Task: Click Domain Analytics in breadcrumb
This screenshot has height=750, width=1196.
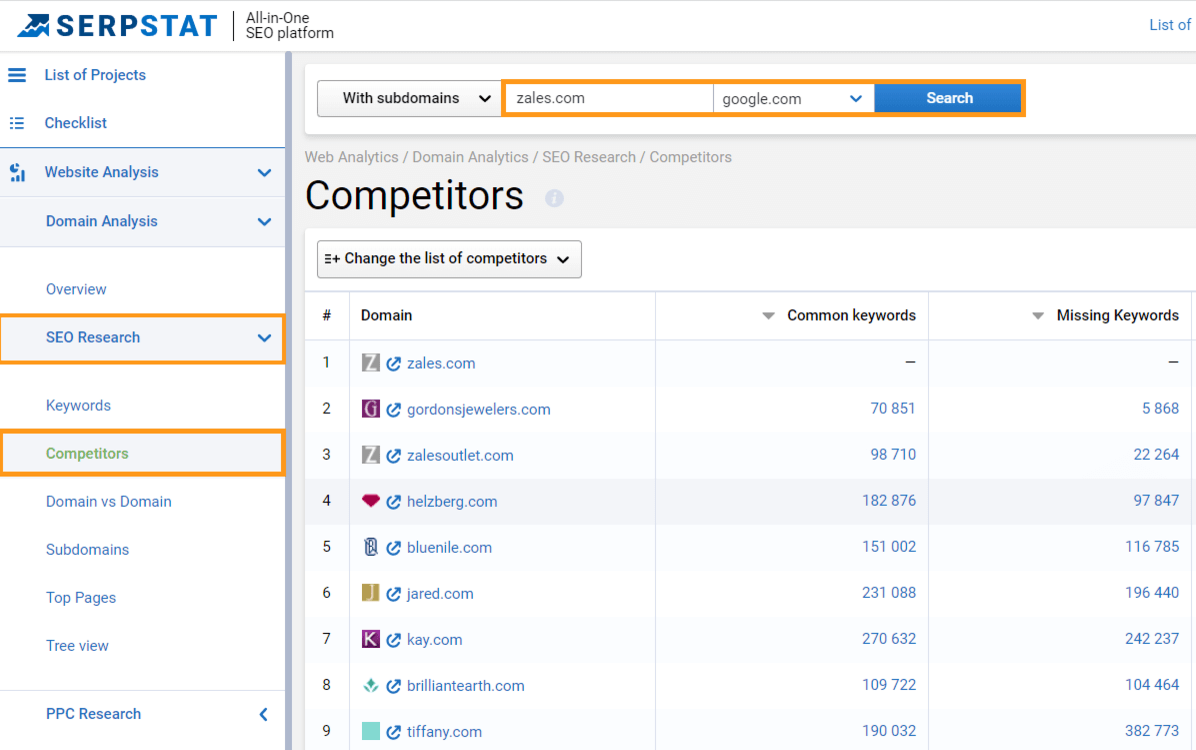Action: [471, 157]
